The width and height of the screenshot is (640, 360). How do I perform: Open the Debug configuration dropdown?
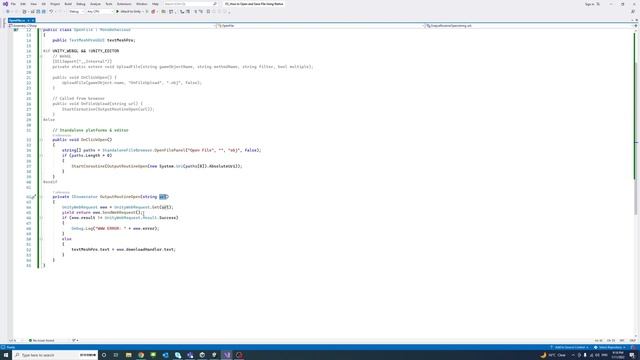tap(76, 11)
